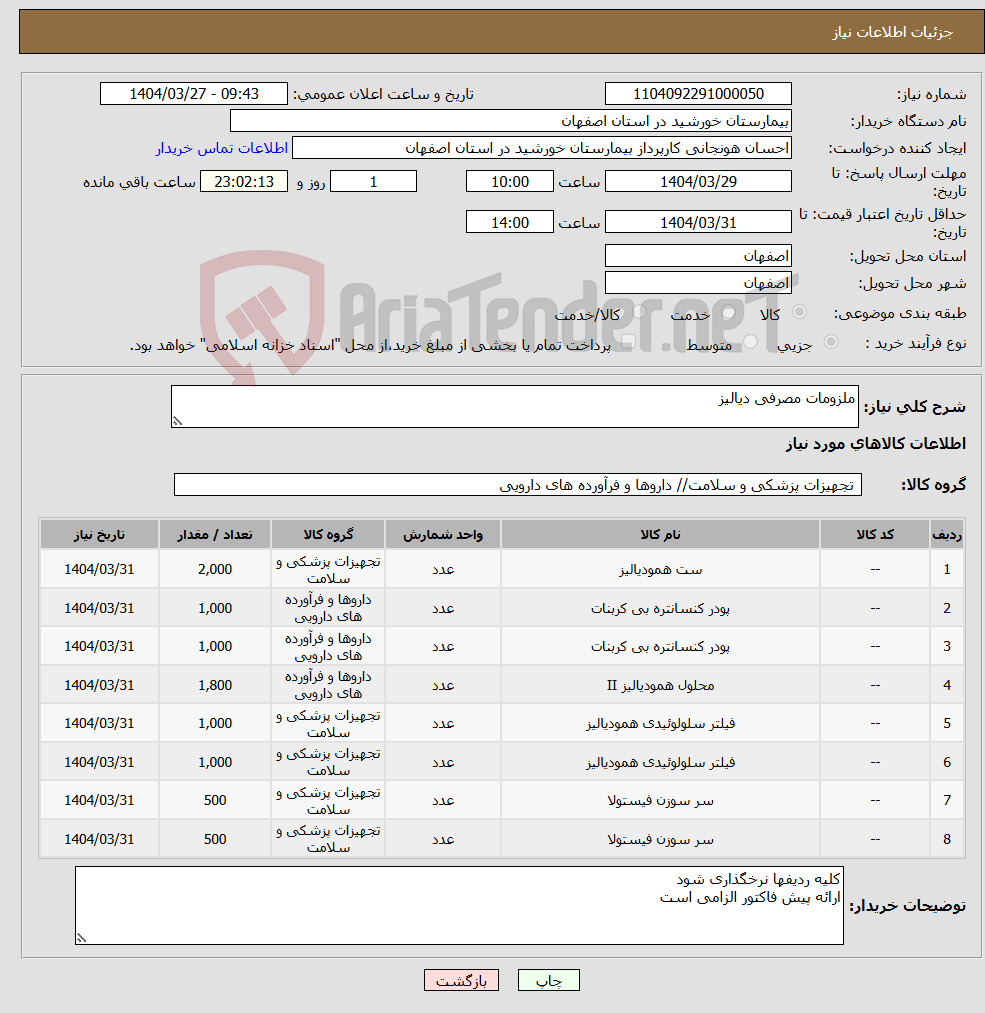Select the کالا/خدمت radio button
This screenshot has height=1013, width=985.
[x=639, y=312]
